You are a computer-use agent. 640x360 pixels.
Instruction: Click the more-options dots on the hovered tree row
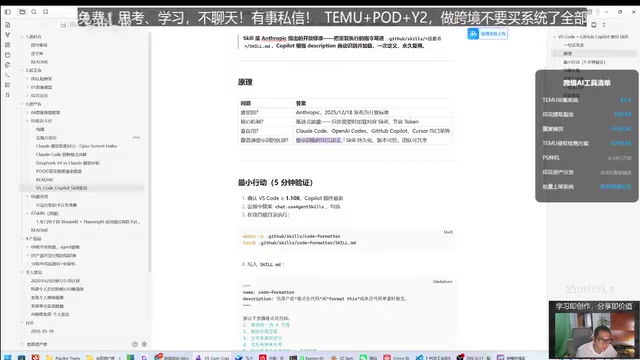point(136,138)
